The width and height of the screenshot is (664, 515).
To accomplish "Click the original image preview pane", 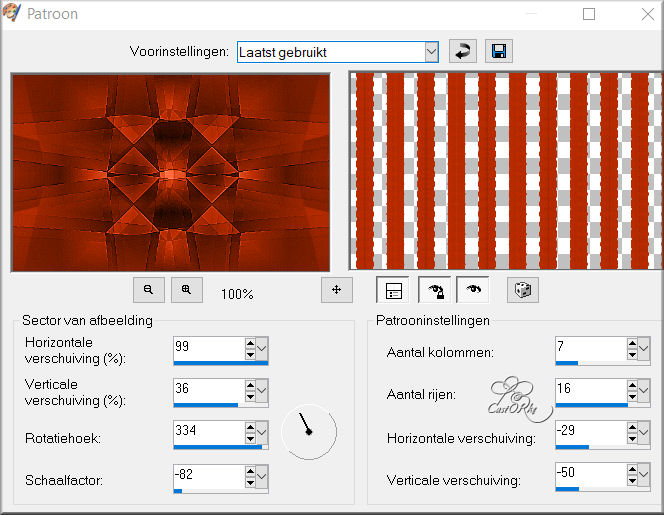I will pos(171,172).
